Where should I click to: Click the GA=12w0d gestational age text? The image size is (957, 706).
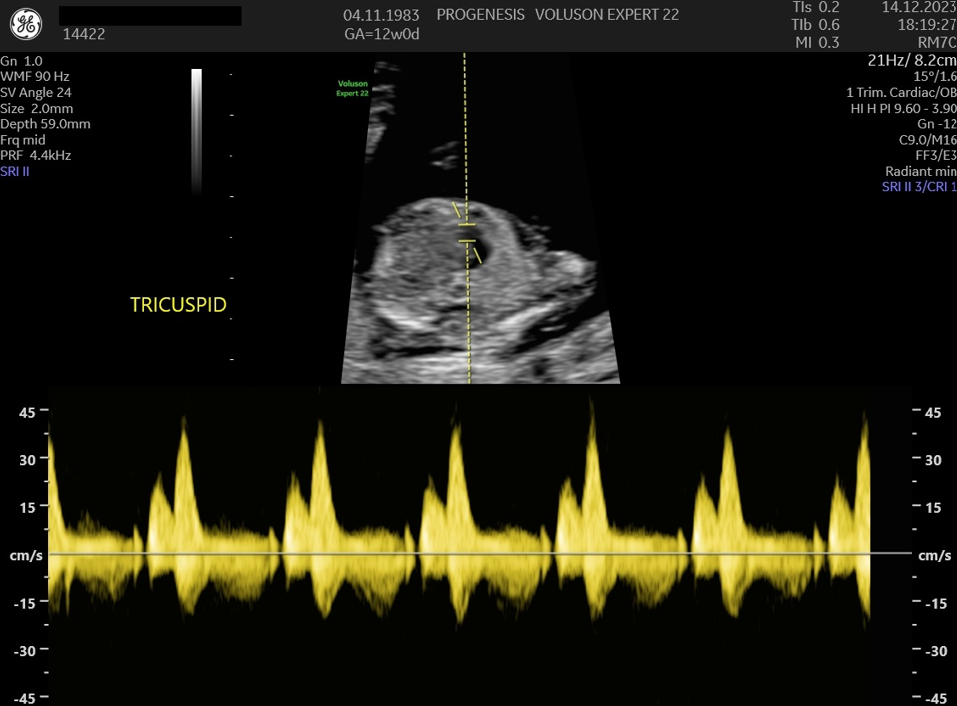click(x=381, y=35)
